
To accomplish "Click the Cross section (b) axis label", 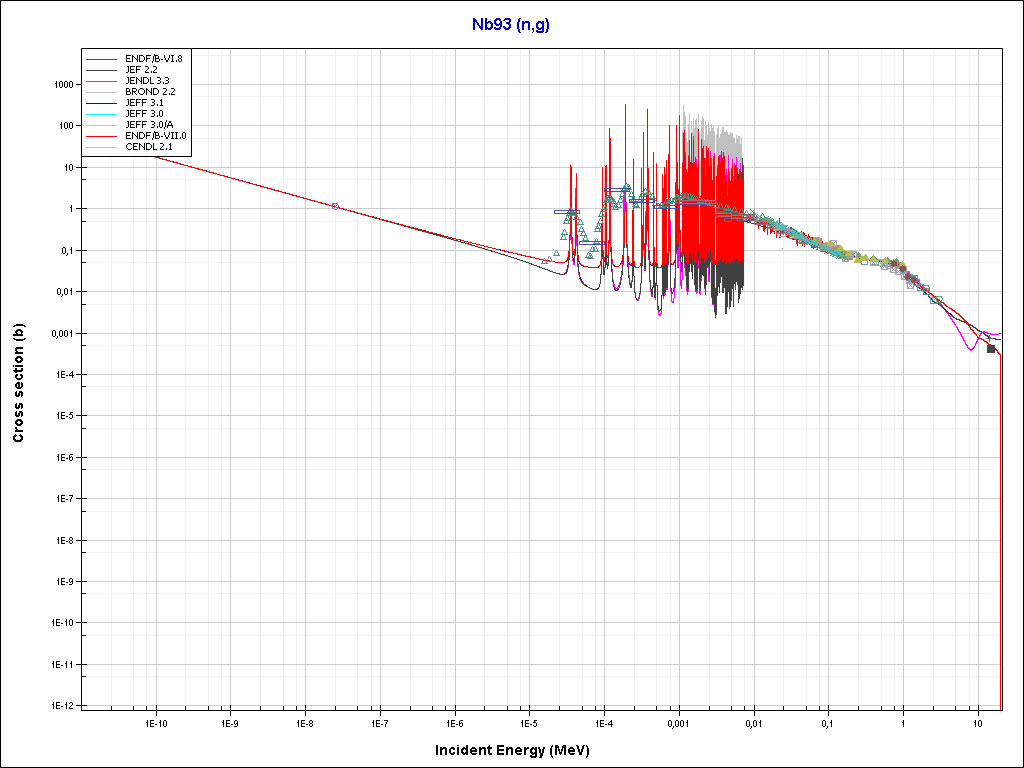I will [18, 383].
